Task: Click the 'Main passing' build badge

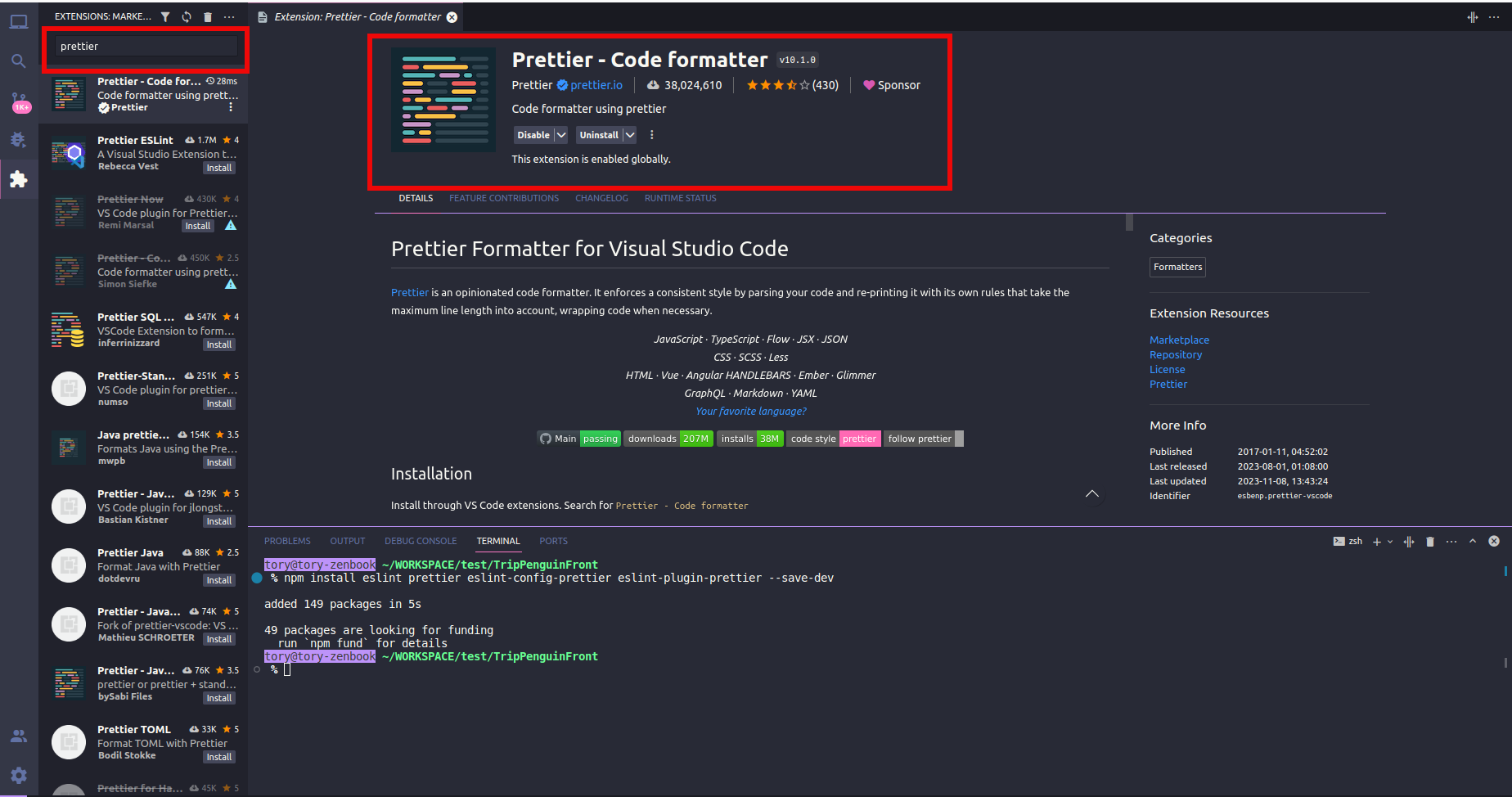Action: tap(579, 439)
